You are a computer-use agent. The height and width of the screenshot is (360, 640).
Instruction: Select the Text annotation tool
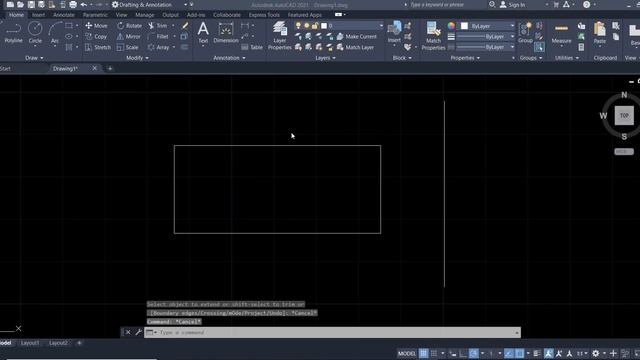click(203, 33)
